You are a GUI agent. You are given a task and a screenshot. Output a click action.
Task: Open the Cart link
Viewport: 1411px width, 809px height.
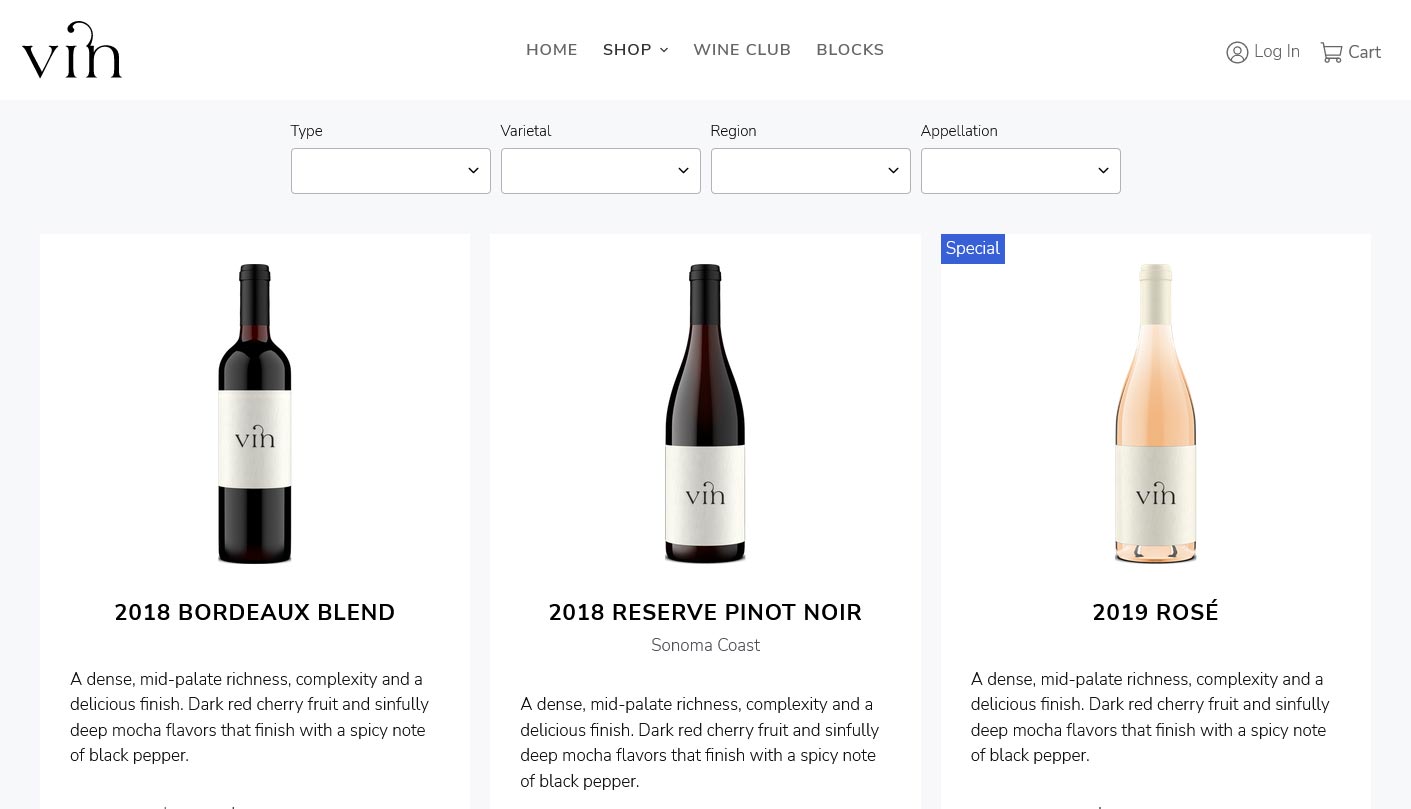coord(1364,52)
